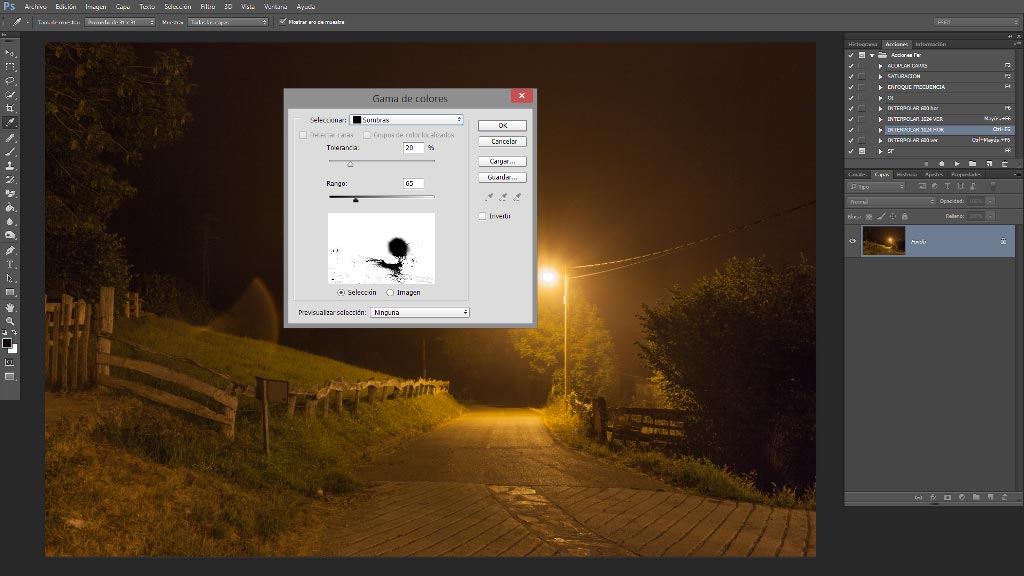This screenshot has height=576, width=1024.
Task: Click the add-to-sample eyedropper in dialog
Action: tap(503, 197)
